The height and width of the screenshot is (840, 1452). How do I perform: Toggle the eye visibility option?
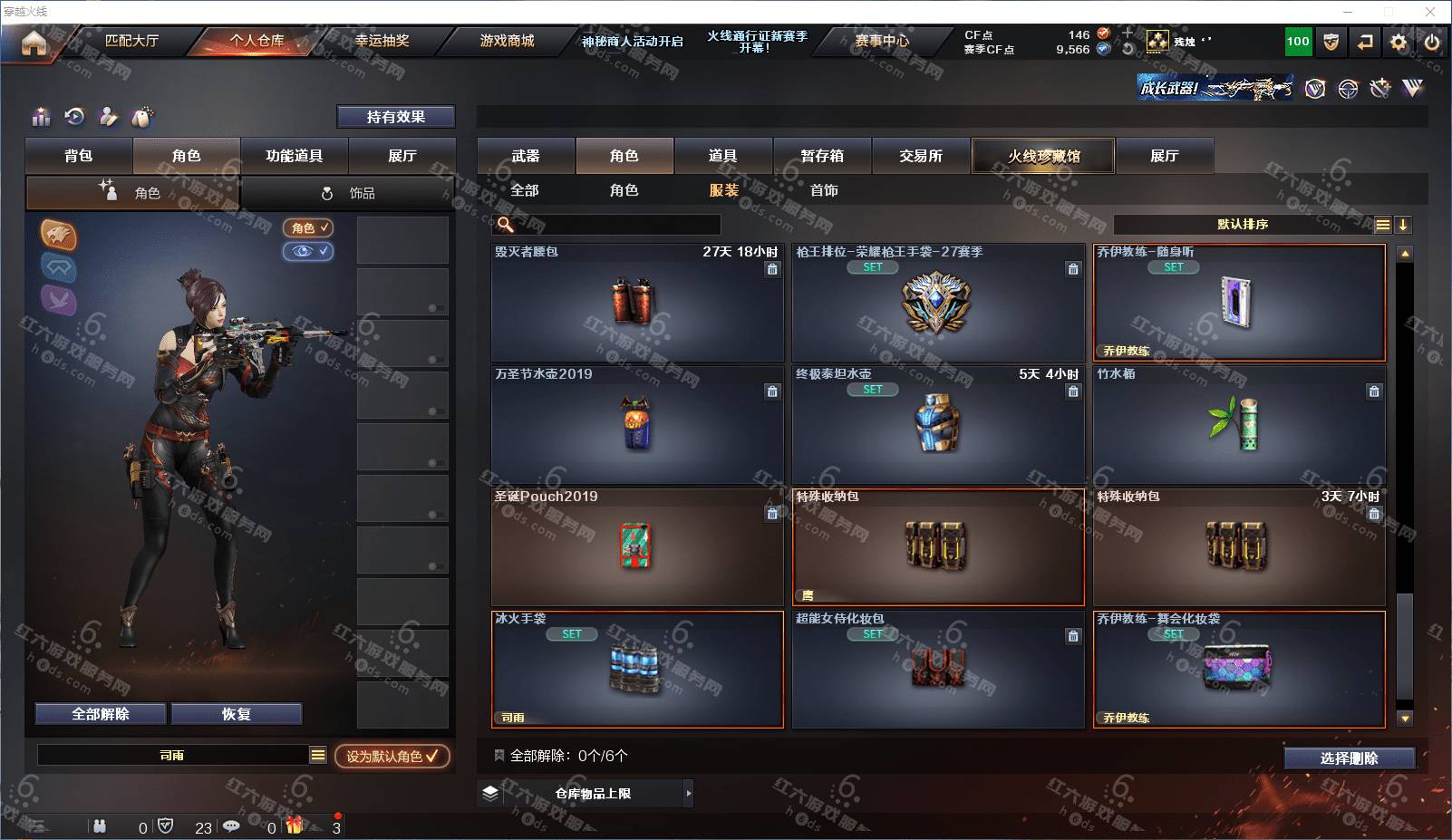[308, 251]
